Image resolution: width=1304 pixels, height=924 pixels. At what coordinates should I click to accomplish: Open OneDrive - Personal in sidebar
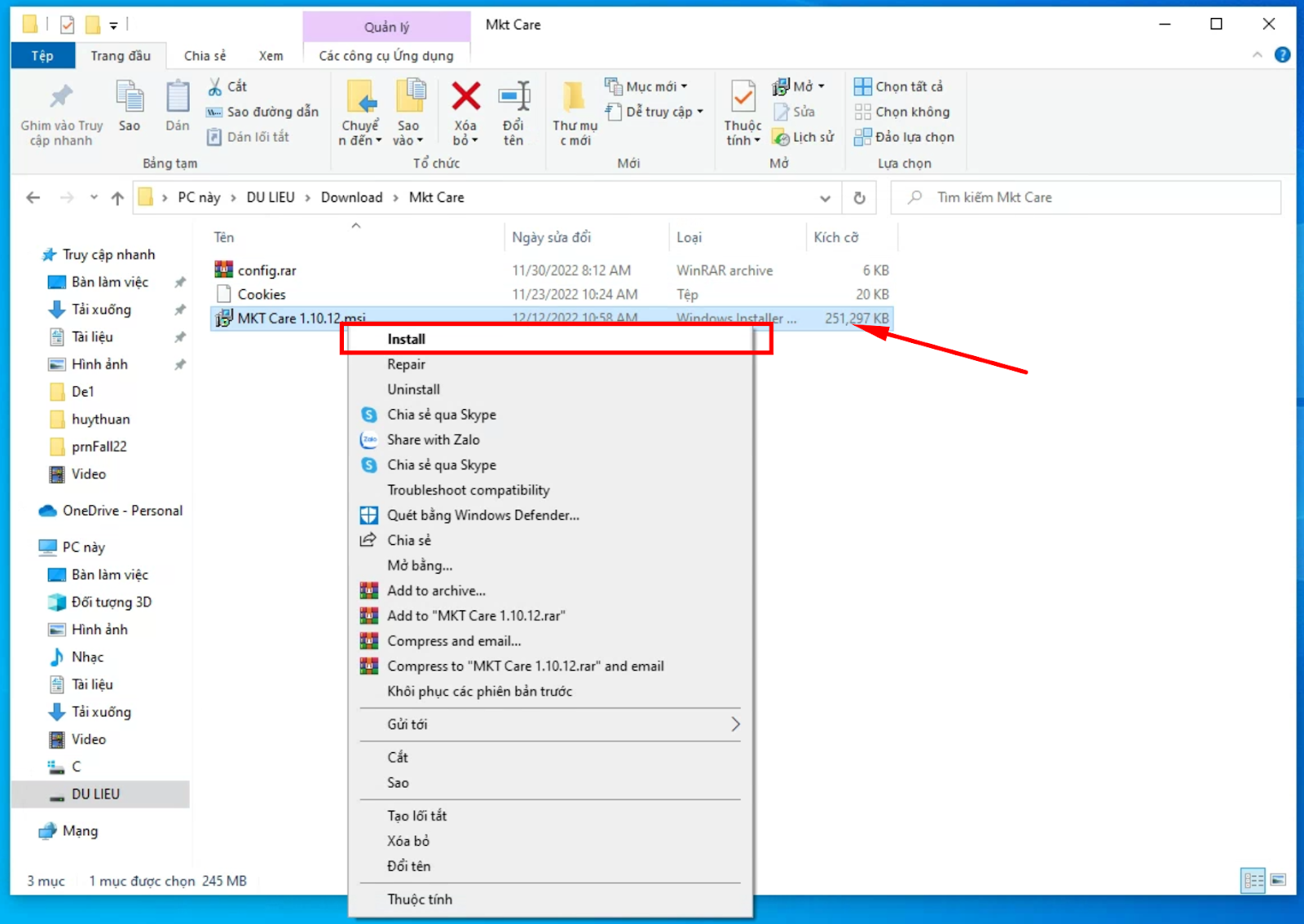click(x=122, y=511)
